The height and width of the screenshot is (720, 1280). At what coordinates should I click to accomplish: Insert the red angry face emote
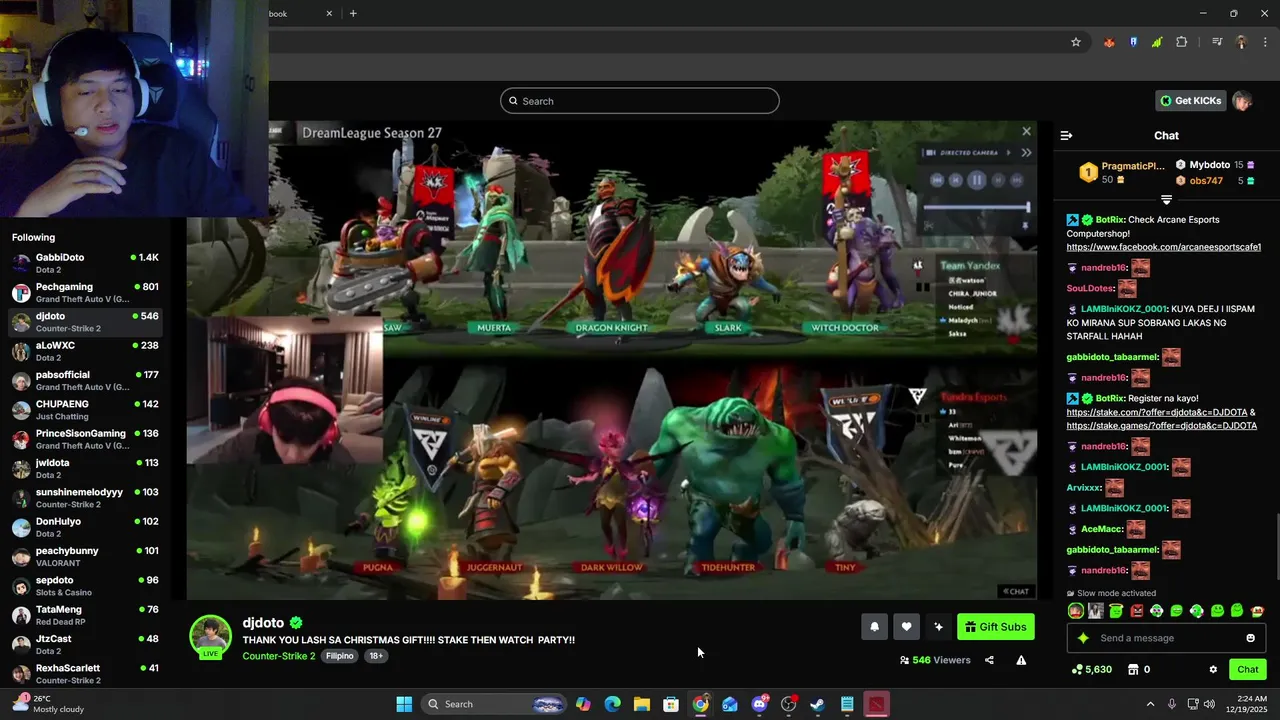tap(1136, 611)
